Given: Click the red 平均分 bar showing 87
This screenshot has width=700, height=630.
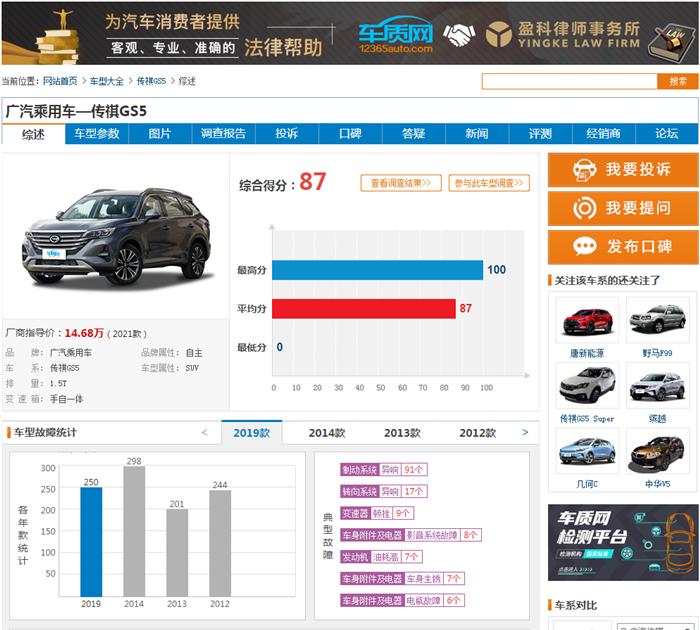Looking at the screenshot, I should click(x=364, y=309).
